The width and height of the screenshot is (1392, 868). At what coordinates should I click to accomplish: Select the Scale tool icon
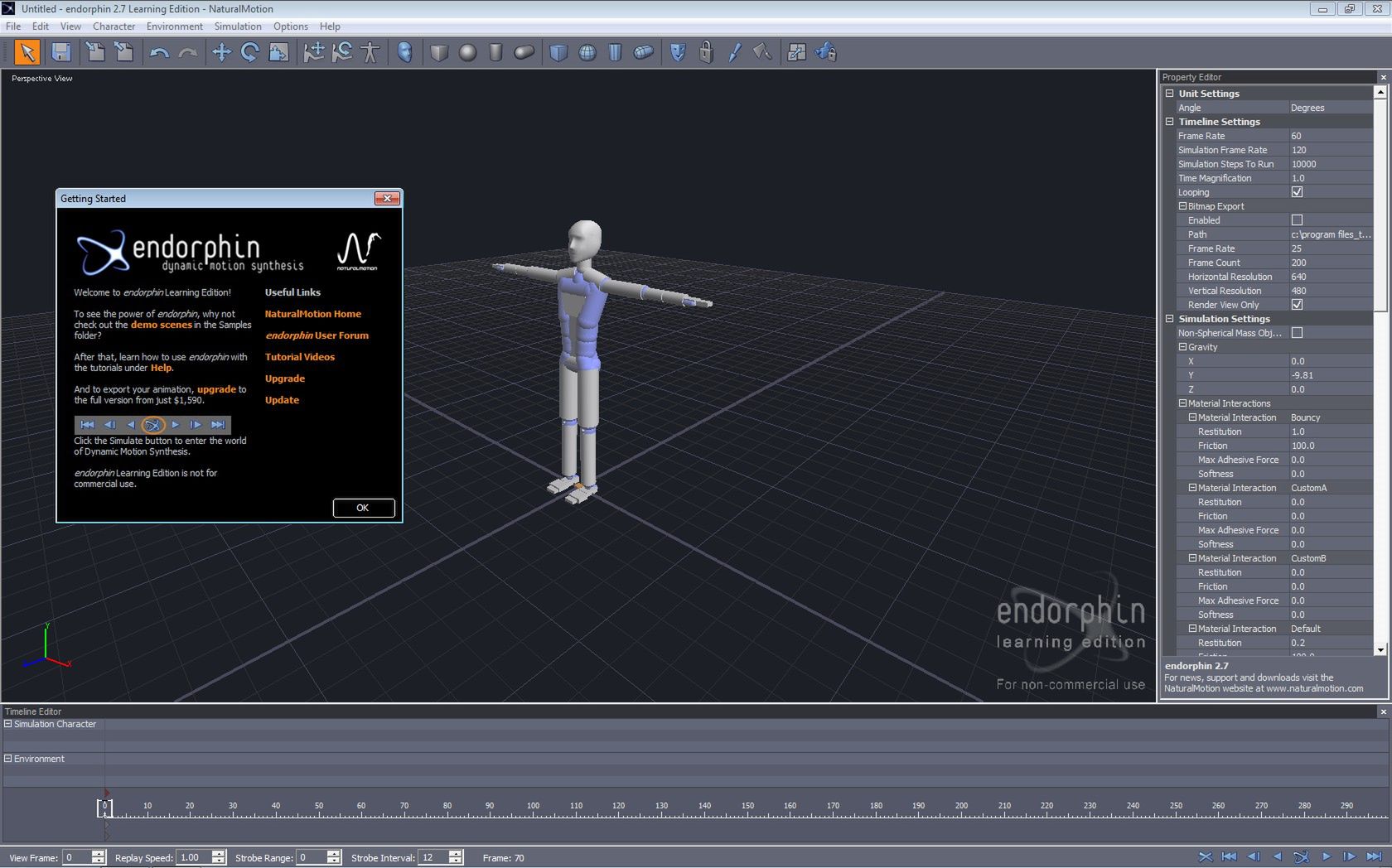pos(278,53)
